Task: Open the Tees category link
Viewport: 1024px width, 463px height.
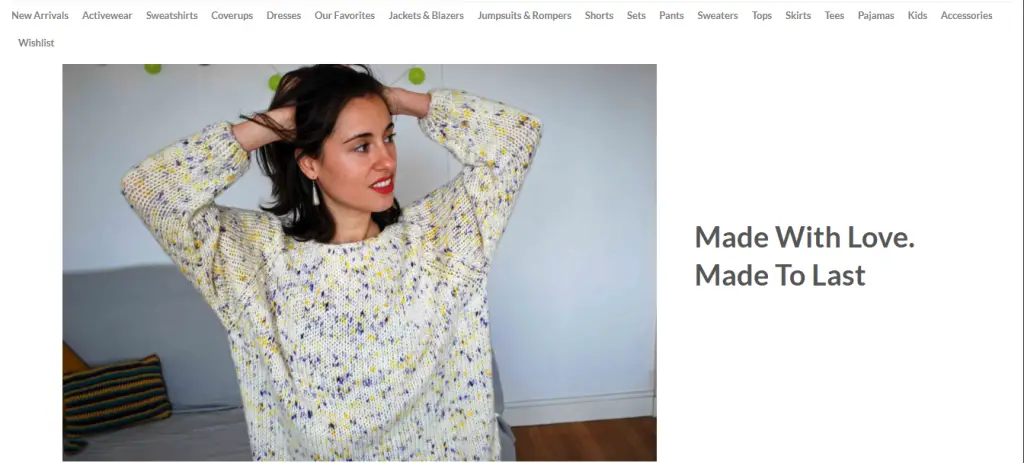Action: pyautogui.click(x=834, y=16)
